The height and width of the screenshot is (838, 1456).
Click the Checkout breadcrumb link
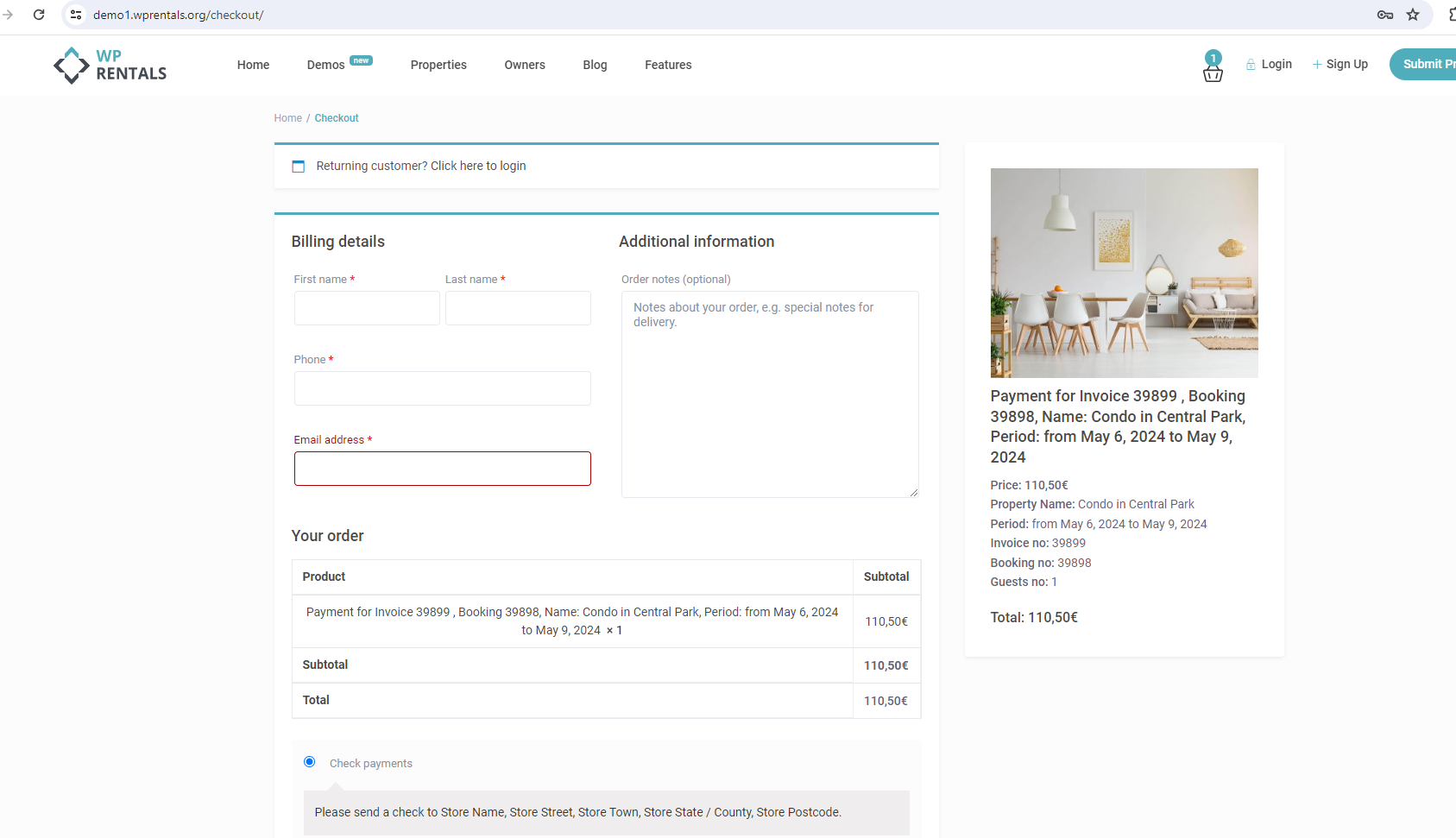pyautogui.click(x=337, y=118)
